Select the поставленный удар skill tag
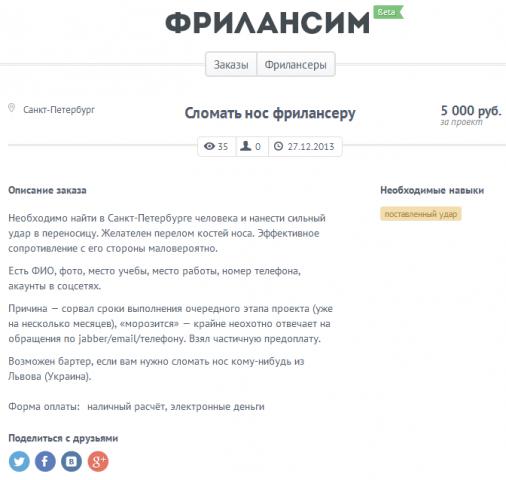 (421, 214)
